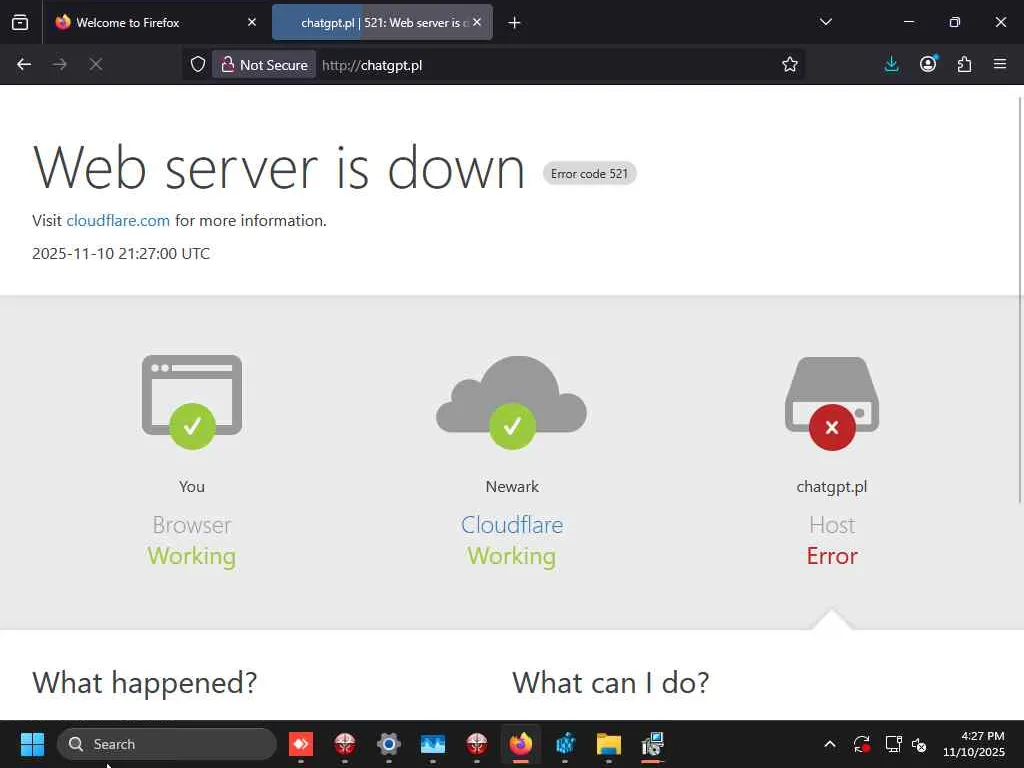The height and width of the screenshot is (768, 1024).
Task: Click the cloud icon with green check
Action: tap(511, 402)
